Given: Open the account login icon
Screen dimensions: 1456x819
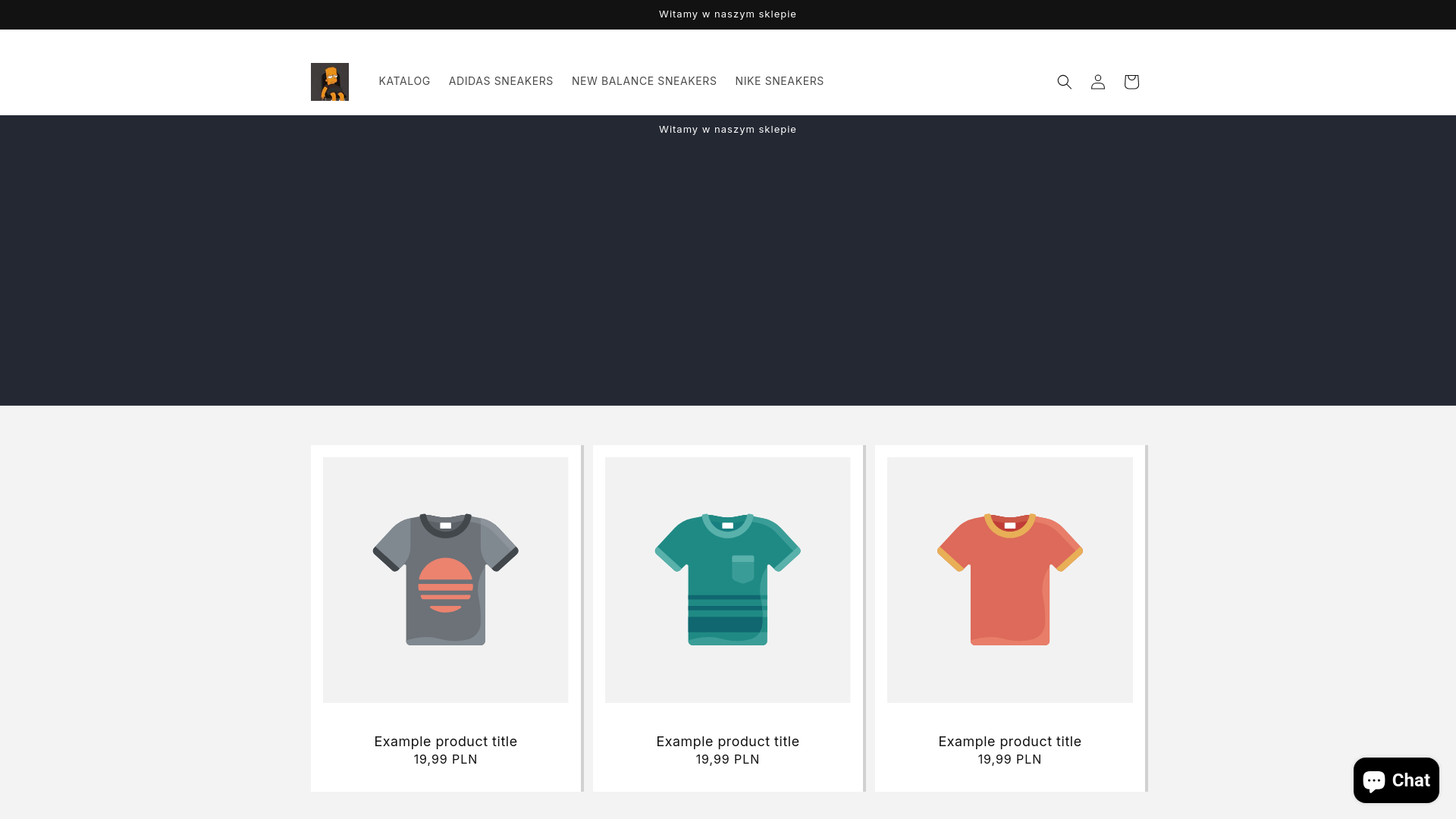Looking at the screenshot, I should 1097,82.
